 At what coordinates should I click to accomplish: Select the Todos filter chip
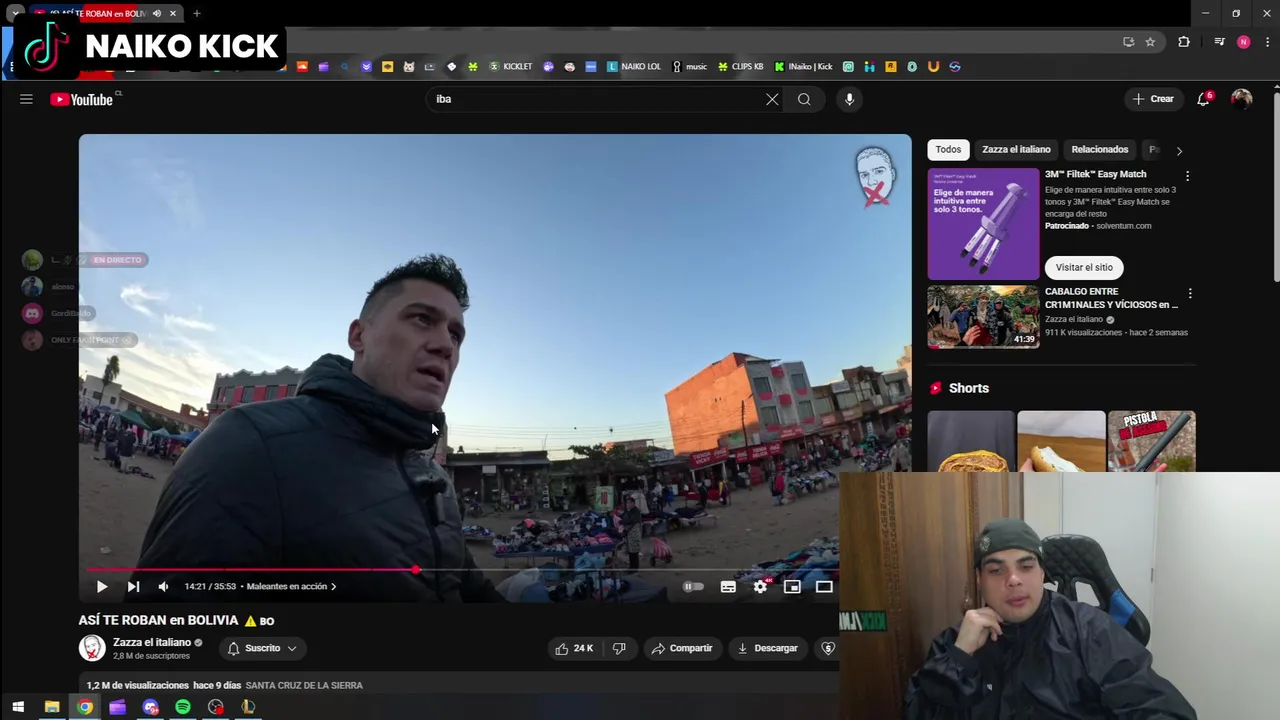coord(948,150)
